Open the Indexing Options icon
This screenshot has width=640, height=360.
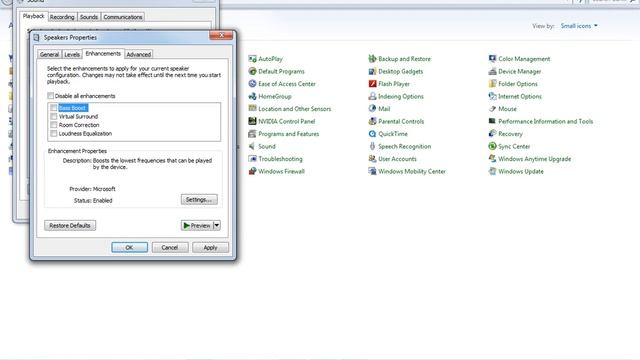click(372, 96)
